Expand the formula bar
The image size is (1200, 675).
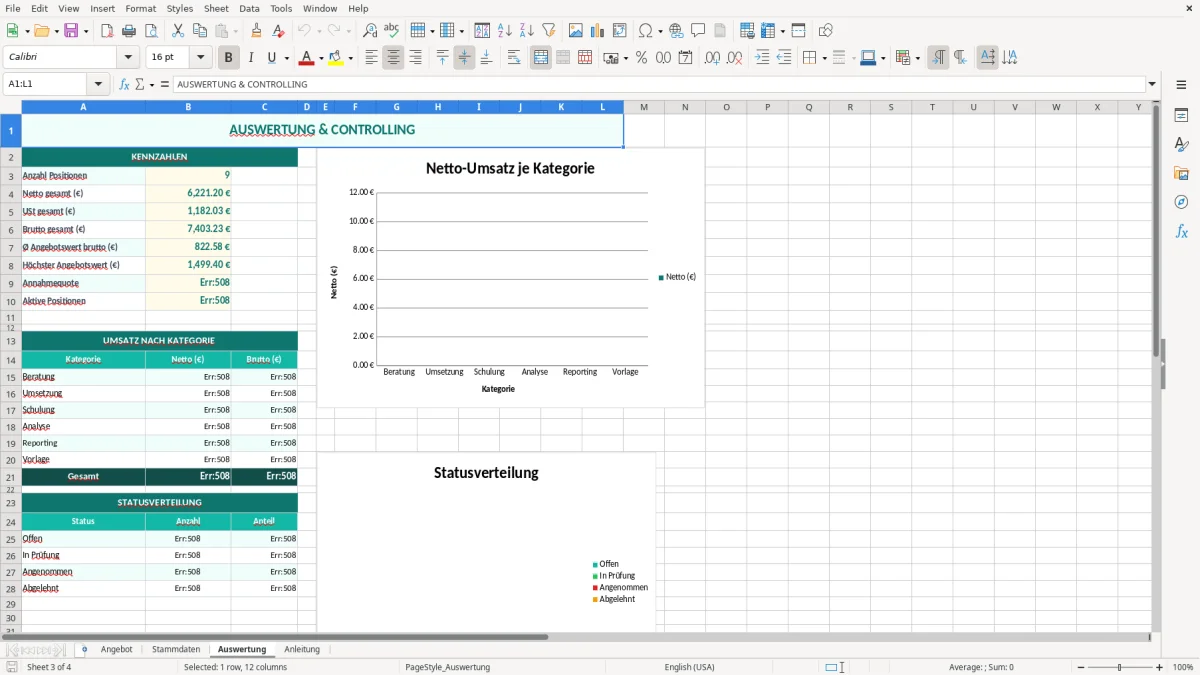point(1152,84)
